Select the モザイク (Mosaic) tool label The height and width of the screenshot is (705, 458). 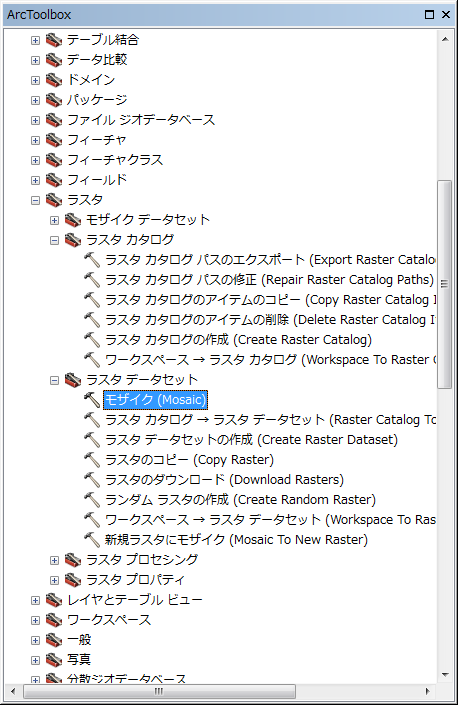[x=156, y=400]
